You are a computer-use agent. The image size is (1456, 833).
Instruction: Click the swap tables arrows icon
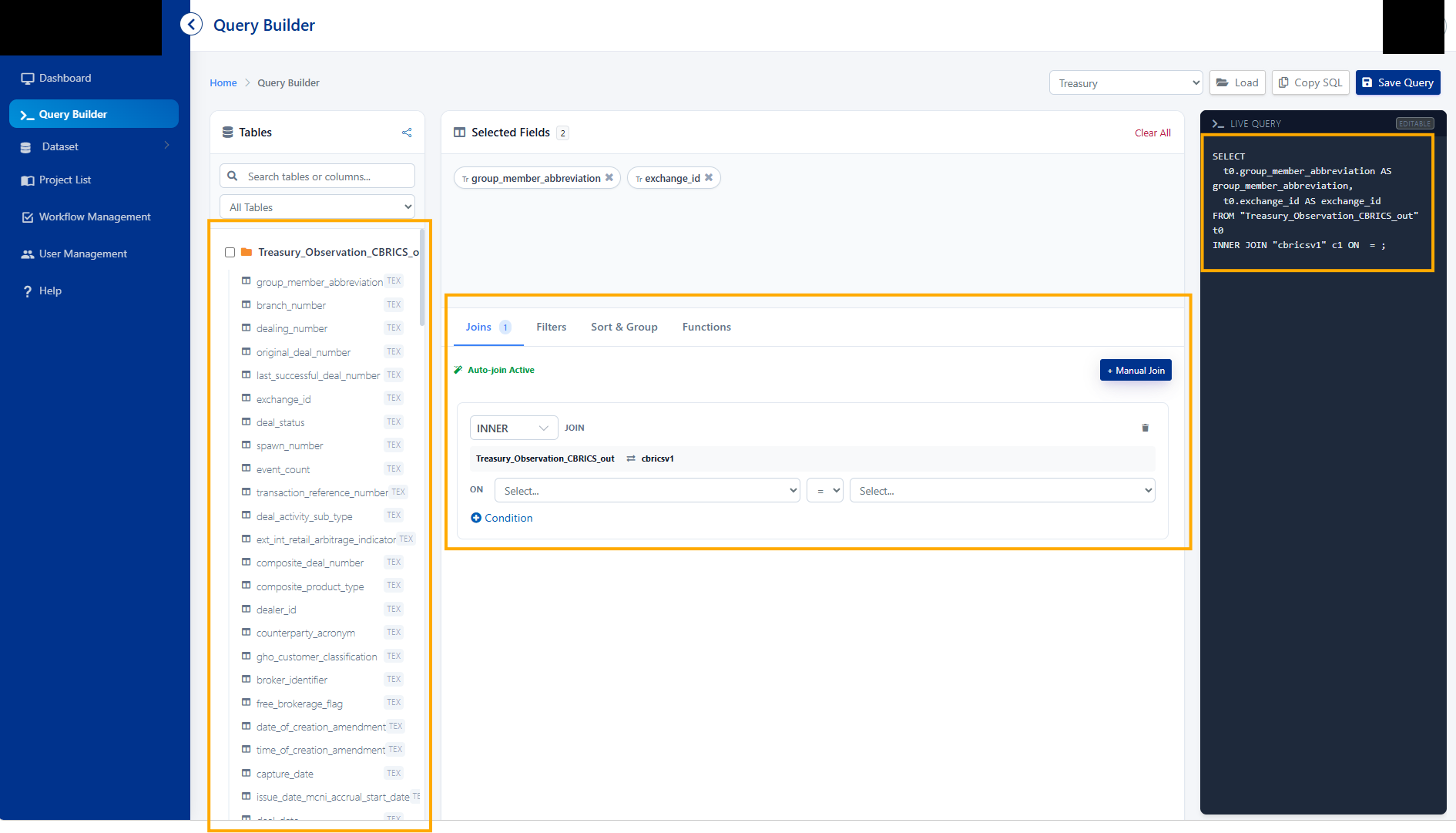(631, 458)
